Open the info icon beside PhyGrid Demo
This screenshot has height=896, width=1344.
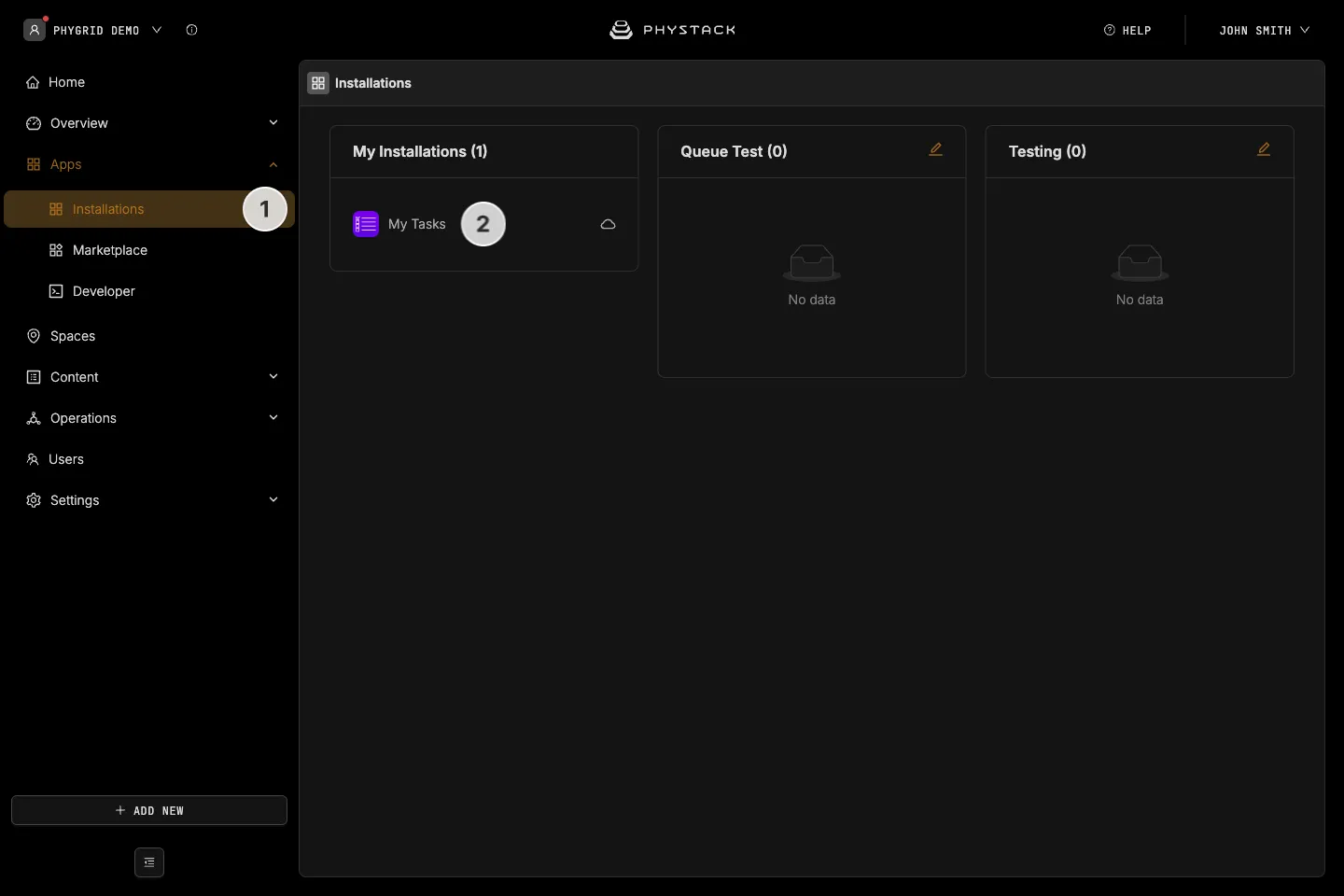(191, 30)
